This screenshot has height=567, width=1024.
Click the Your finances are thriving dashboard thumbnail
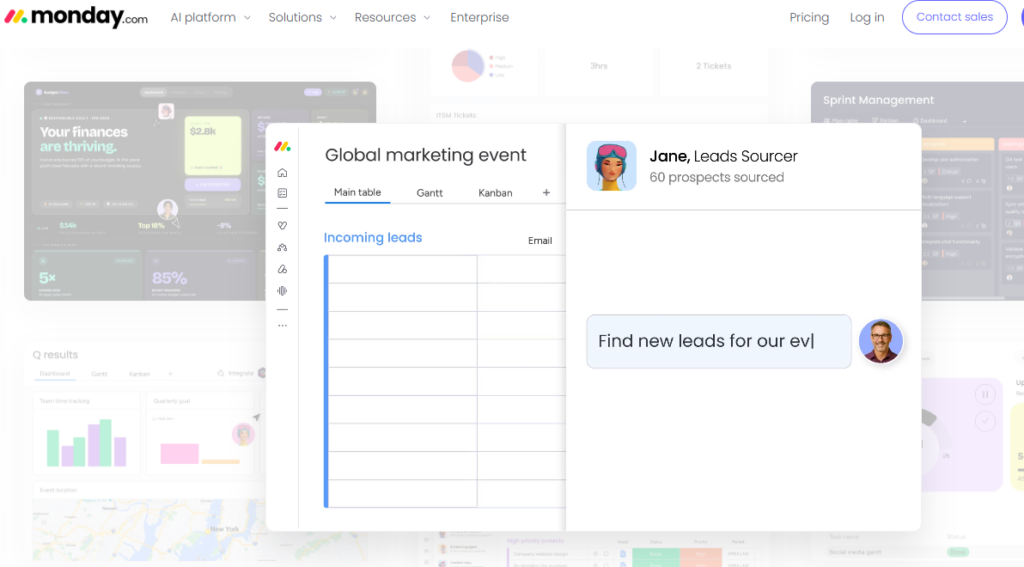tap(200, 191)
